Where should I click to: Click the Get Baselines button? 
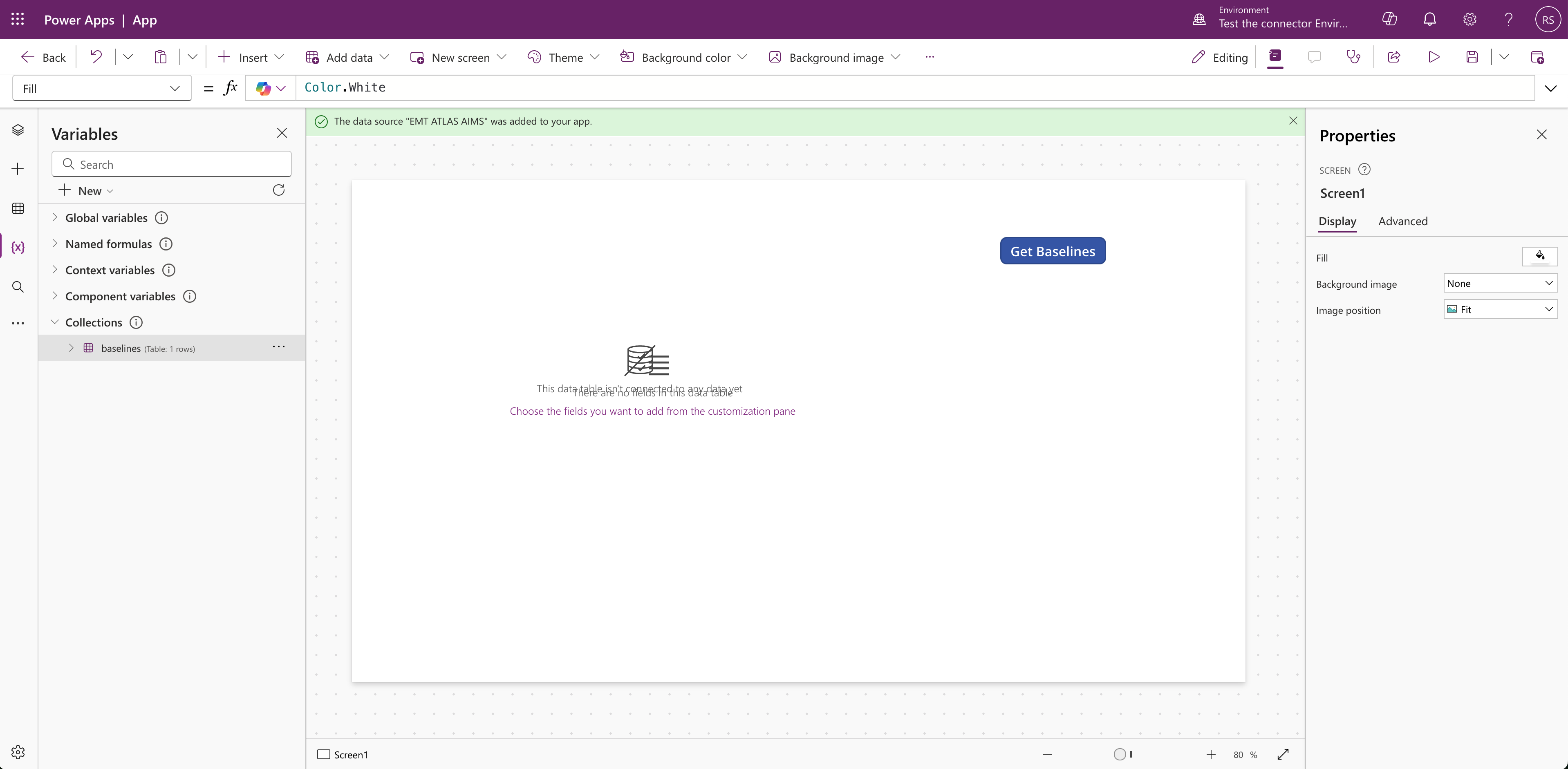point(1053,251)
